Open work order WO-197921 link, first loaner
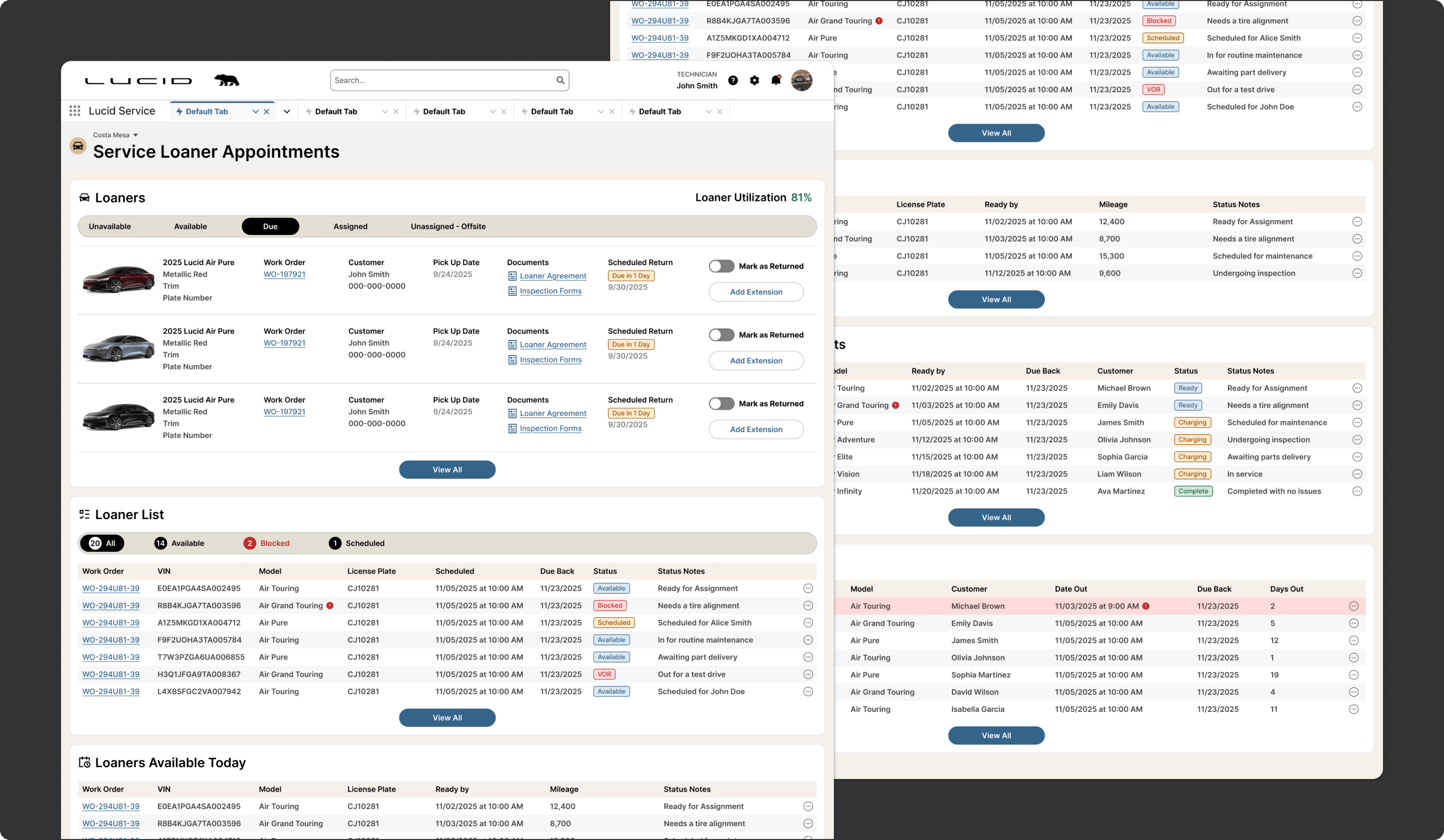This screenshot has height=840, width=1444. 284,275
